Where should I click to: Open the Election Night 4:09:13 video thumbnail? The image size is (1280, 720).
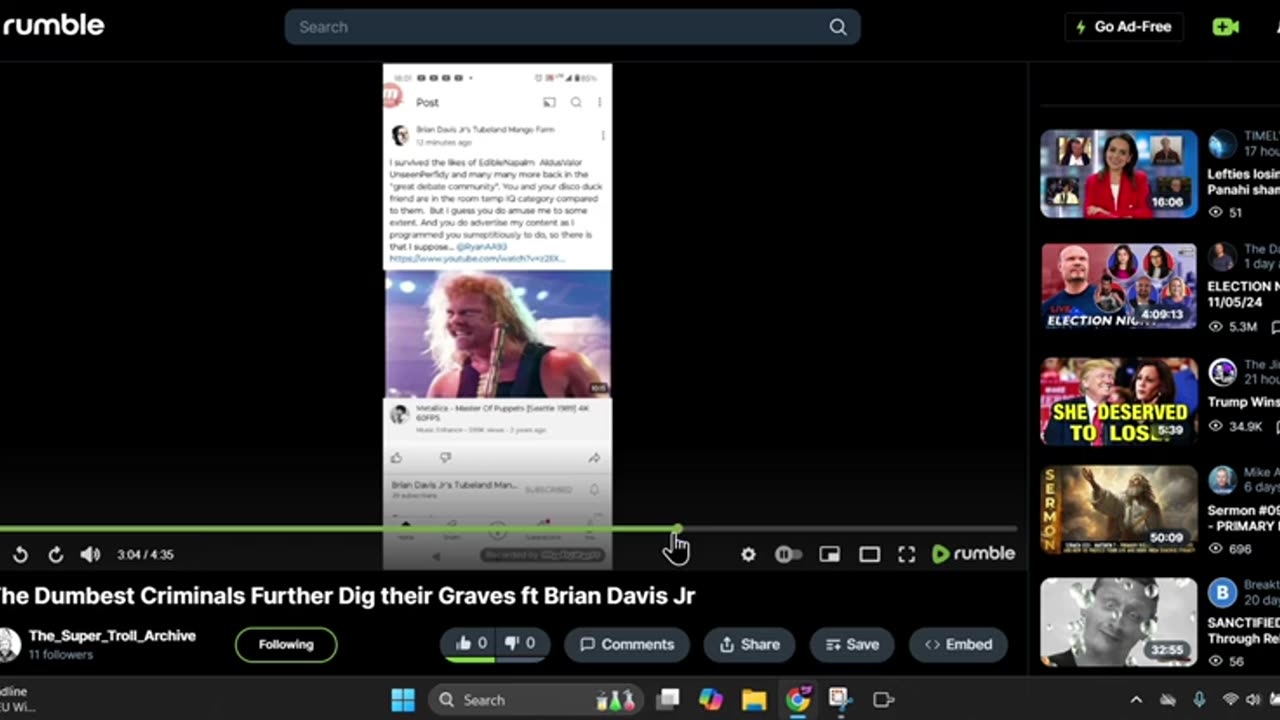(1118, 286)
